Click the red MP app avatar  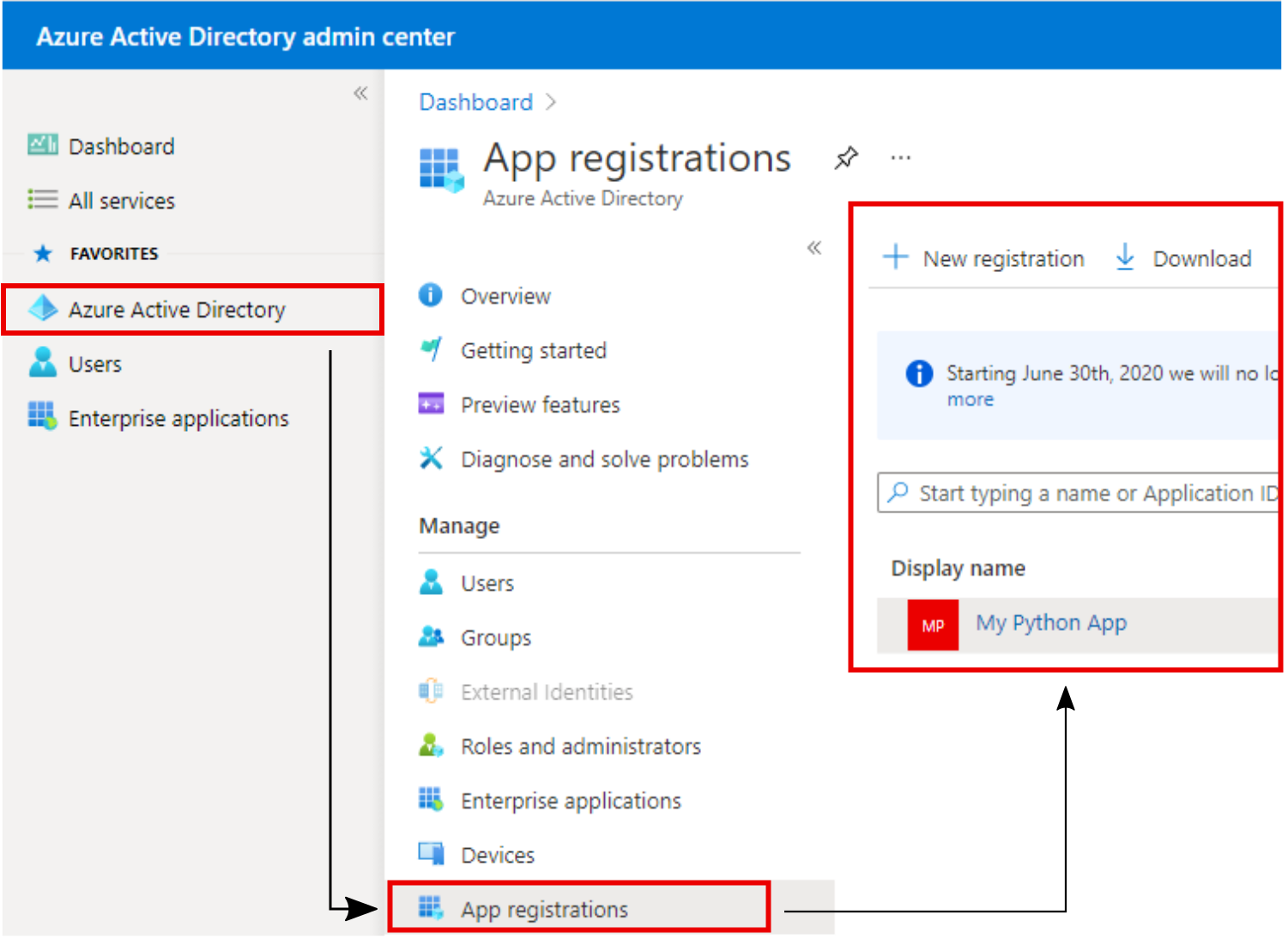click(x=933, y=625)
